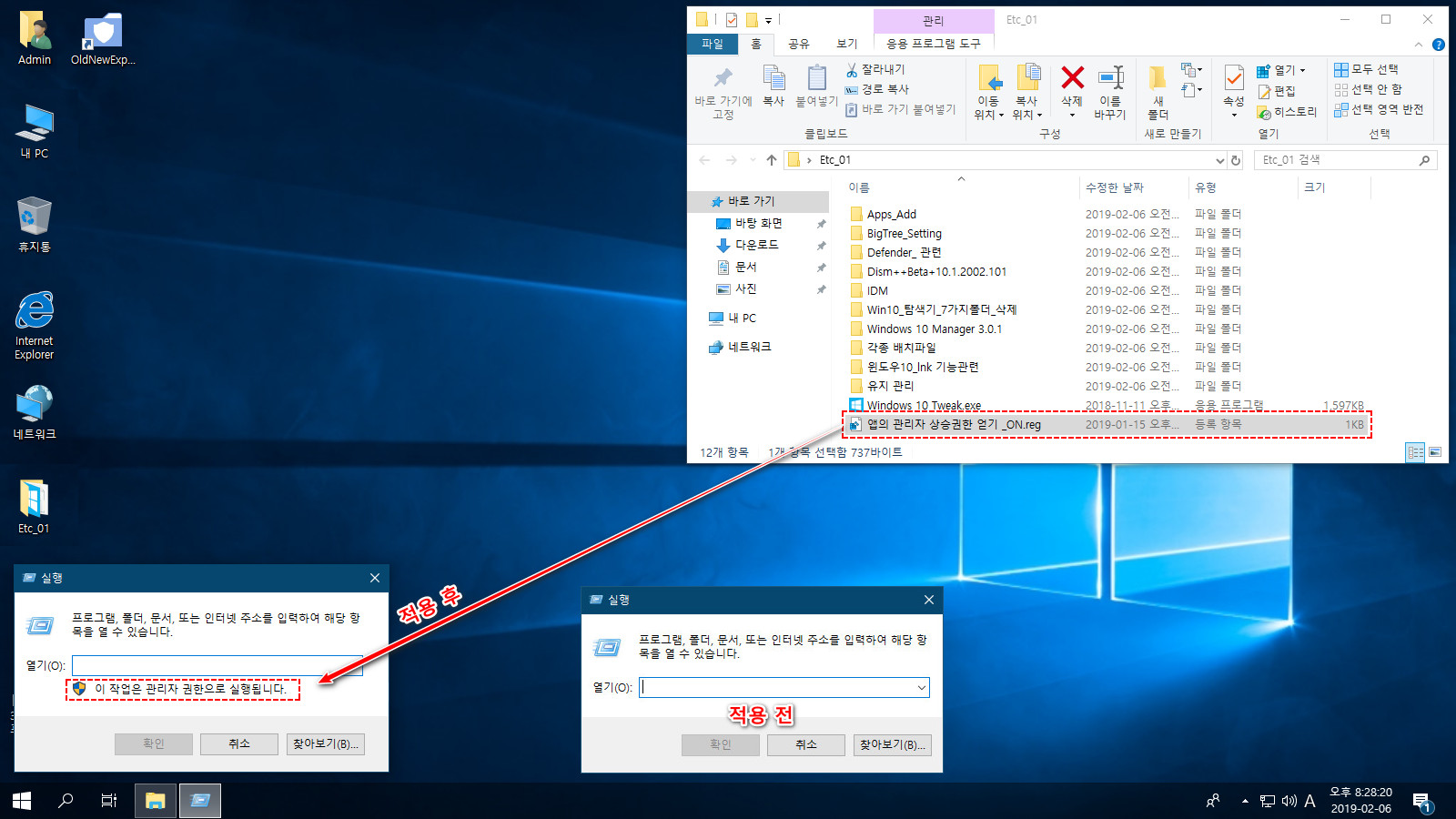This screenshot has height=819, width=1456.
Task: Switch to 공유 ribbon tab
Action: pos(799,44)
